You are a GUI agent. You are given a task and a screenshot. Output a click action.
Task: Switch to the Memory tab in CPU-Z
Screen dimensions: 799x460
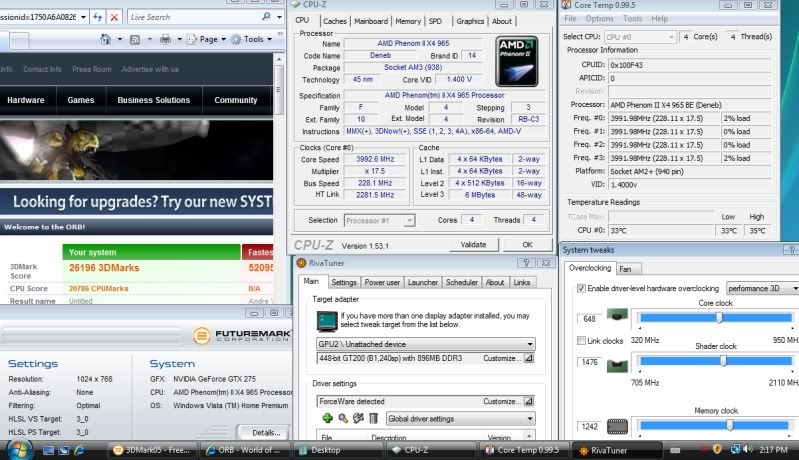tap(407, 21)
